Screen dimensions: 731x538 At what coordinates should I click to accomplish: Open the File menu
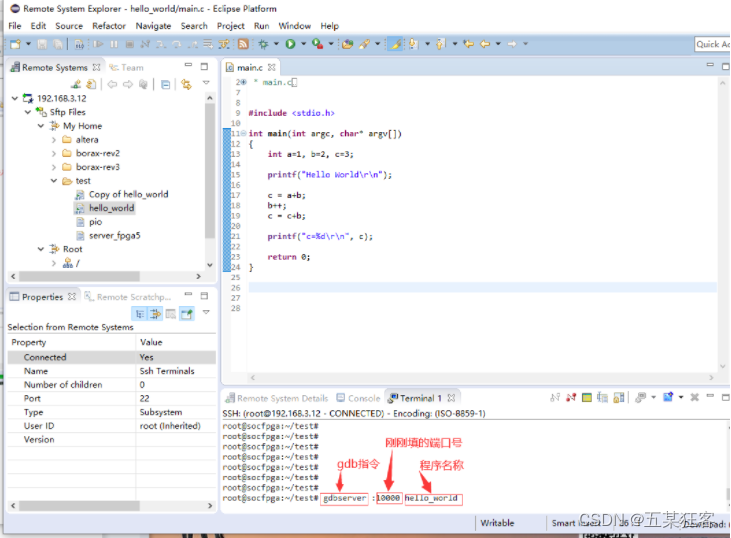pyautogui.click(x=15, y=26)
